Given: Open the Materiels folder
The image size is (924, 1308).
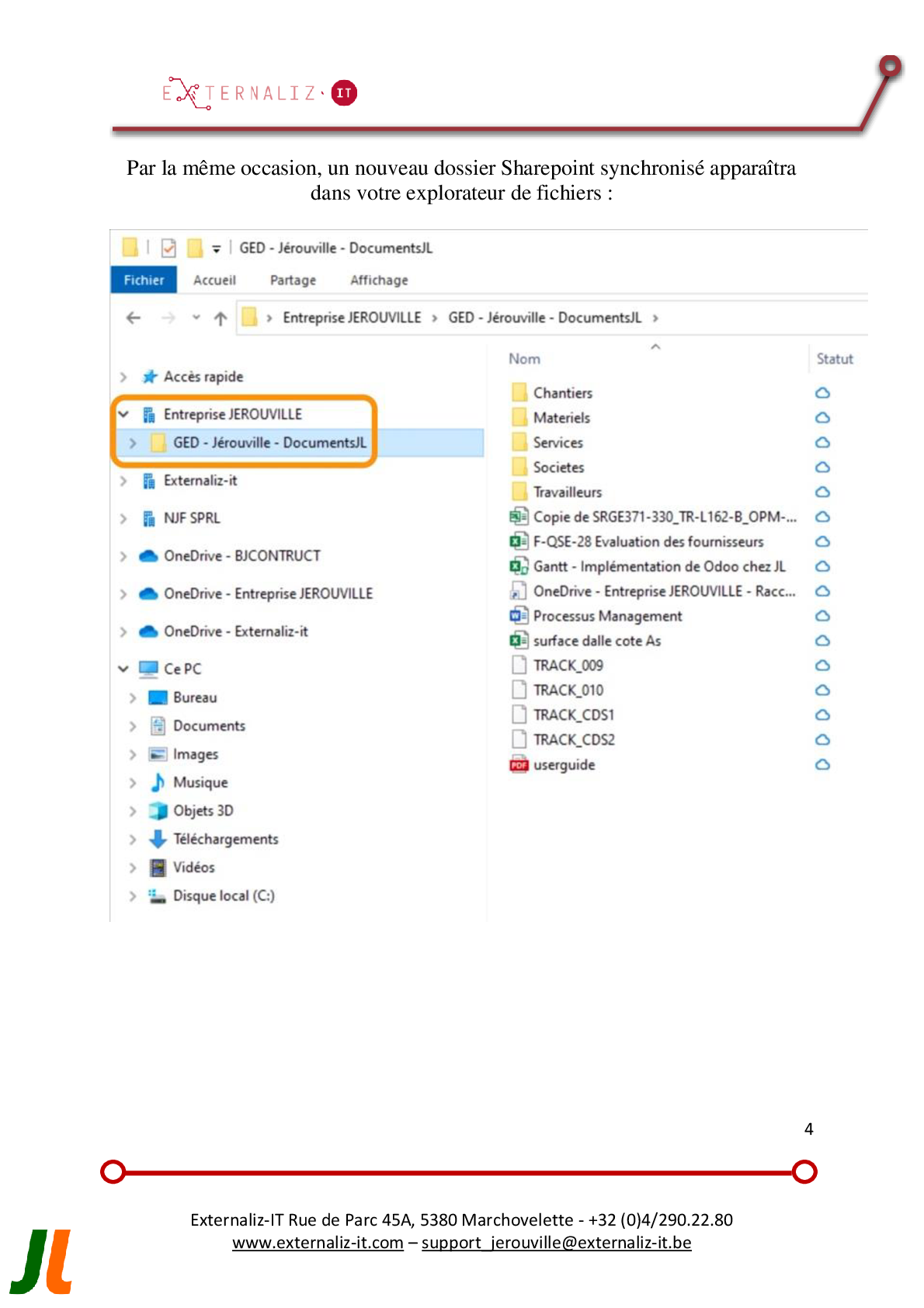Looking at the screenshot, I should click(561, 418).
